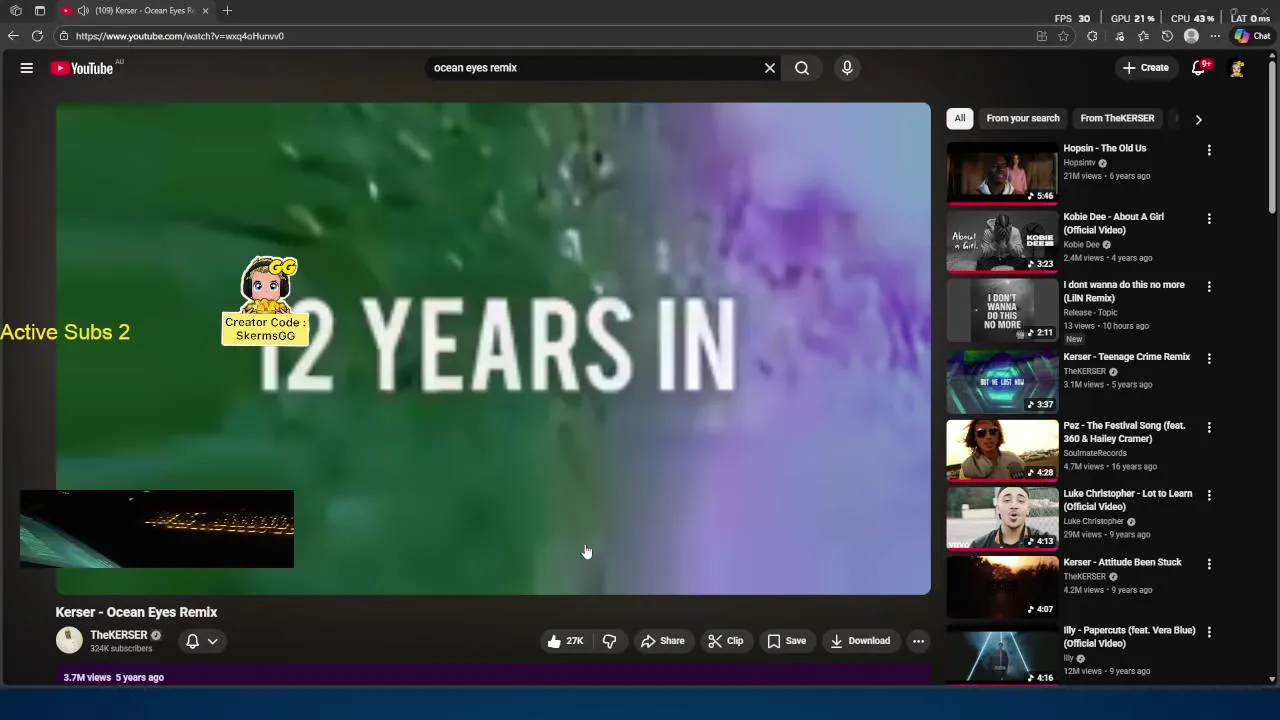Image resolution: width=1280 pixels, height=720 pixels.
Task: Open the browser Extensions puzzle icon
Action: (1092, 36)
